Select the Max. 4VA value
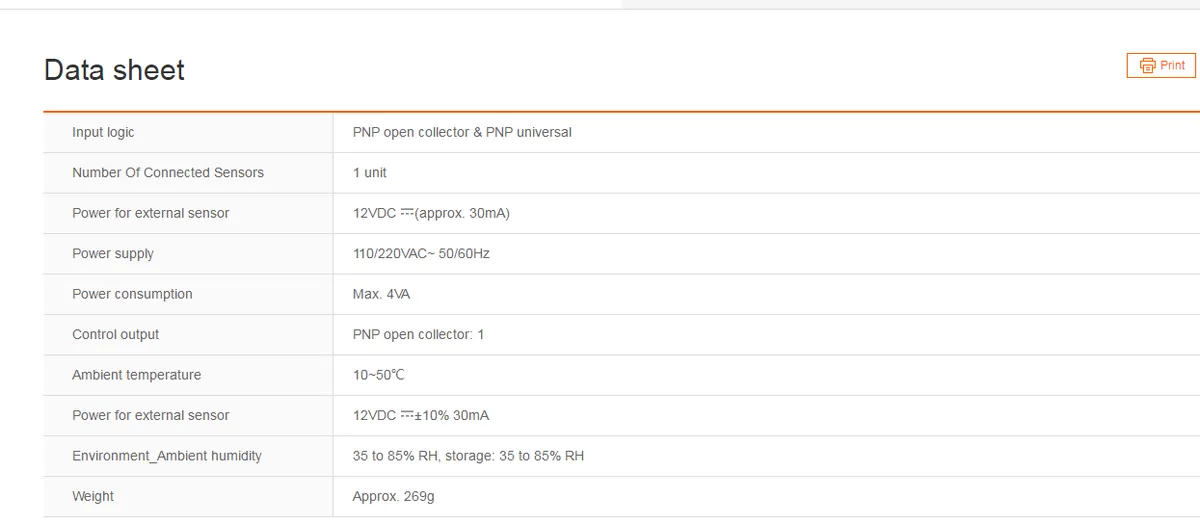The width and height of the screenshot is (1200, 524). click(x=381, y=294)
